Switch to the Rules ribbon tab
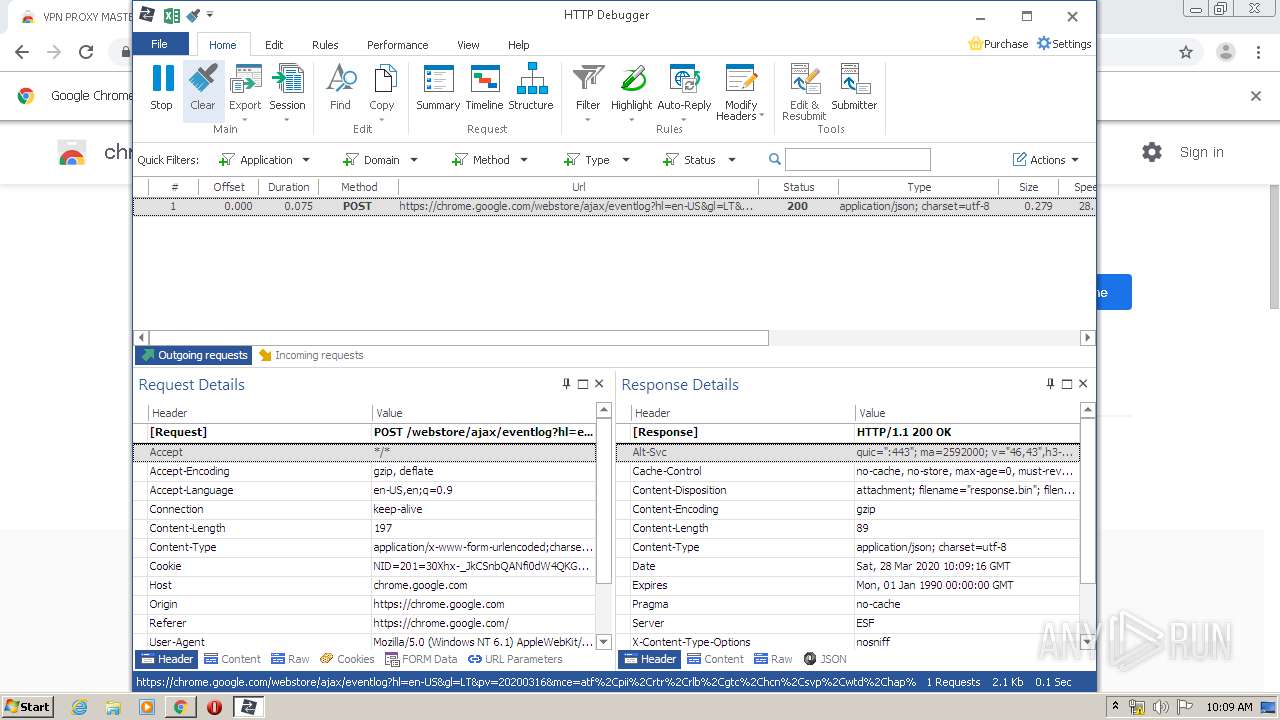The width and height of the screenshot is (1280, 720). point(325,45)
